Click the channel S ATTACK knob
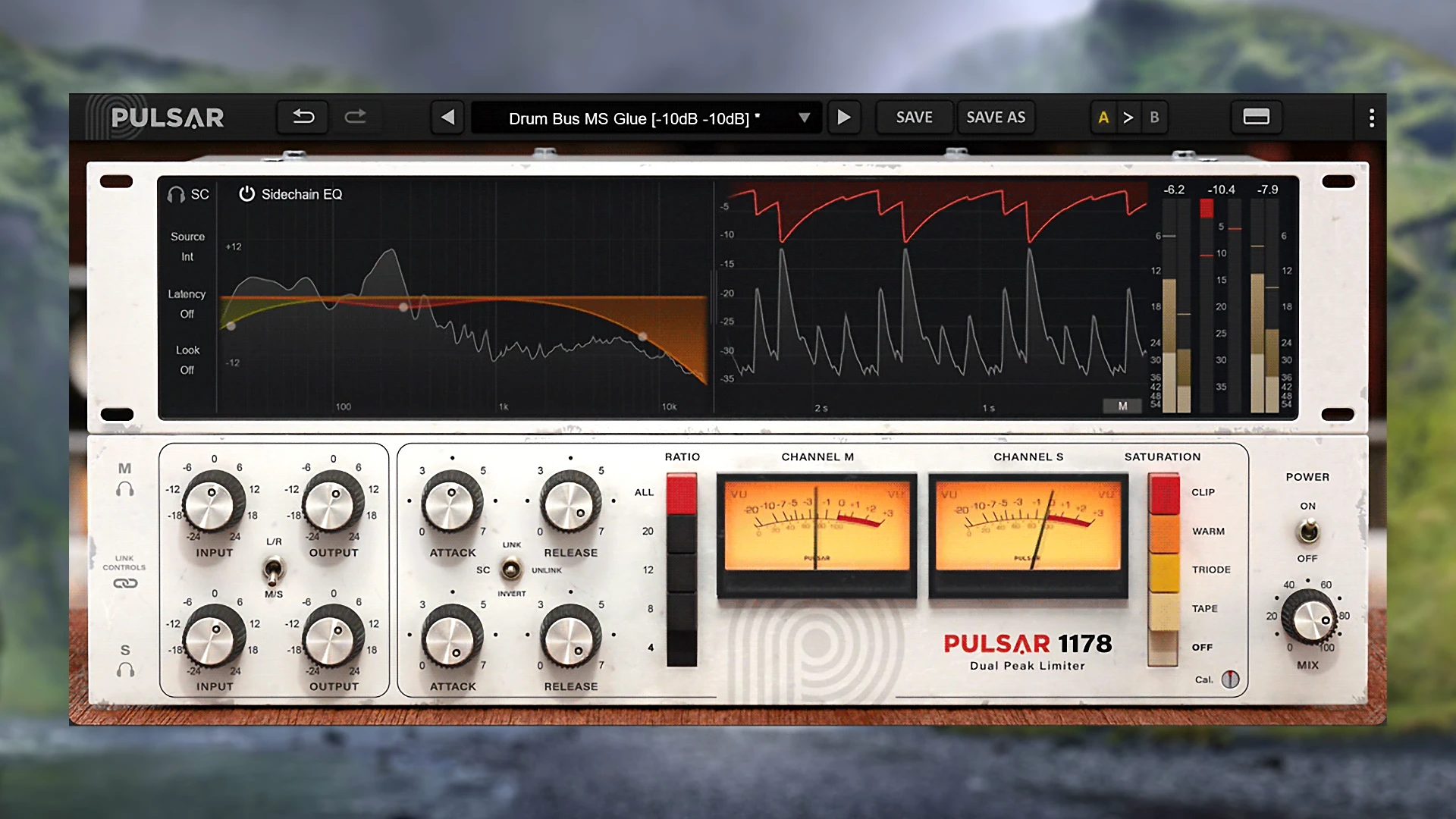 coord(452,635)
